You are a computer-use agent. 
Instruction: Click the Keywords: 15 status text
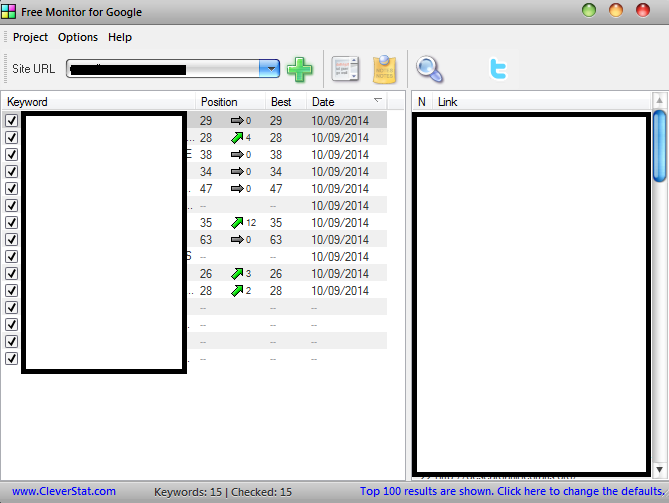188,492
